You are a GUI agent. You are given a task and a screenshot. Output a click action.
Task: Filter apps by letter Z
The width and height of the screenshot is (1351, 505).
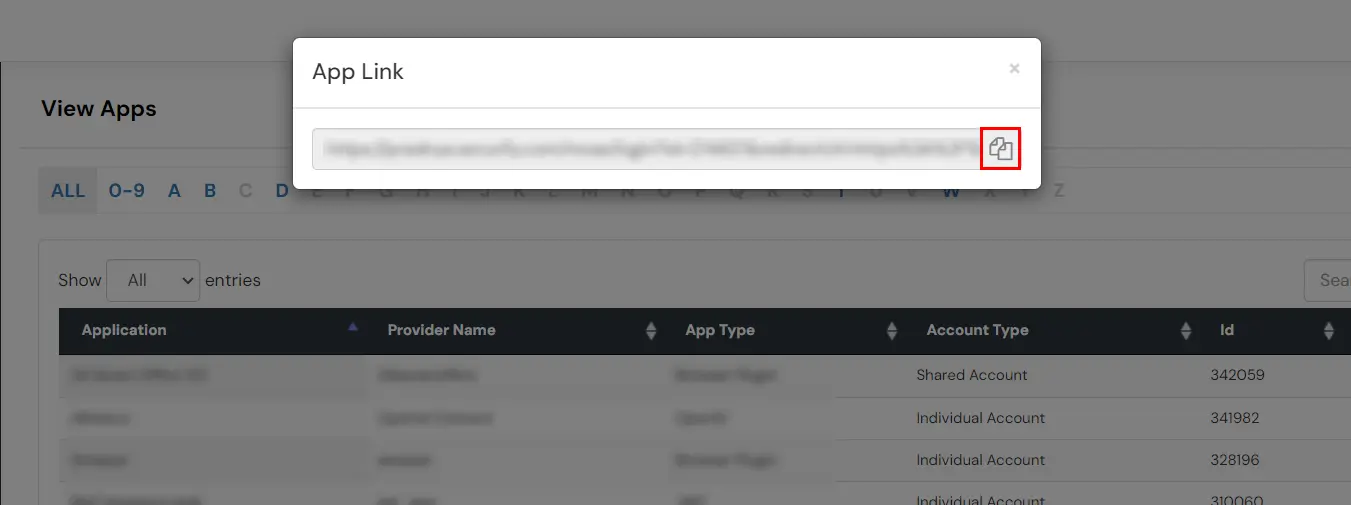pyautogui.click(x=1059, y=190)
